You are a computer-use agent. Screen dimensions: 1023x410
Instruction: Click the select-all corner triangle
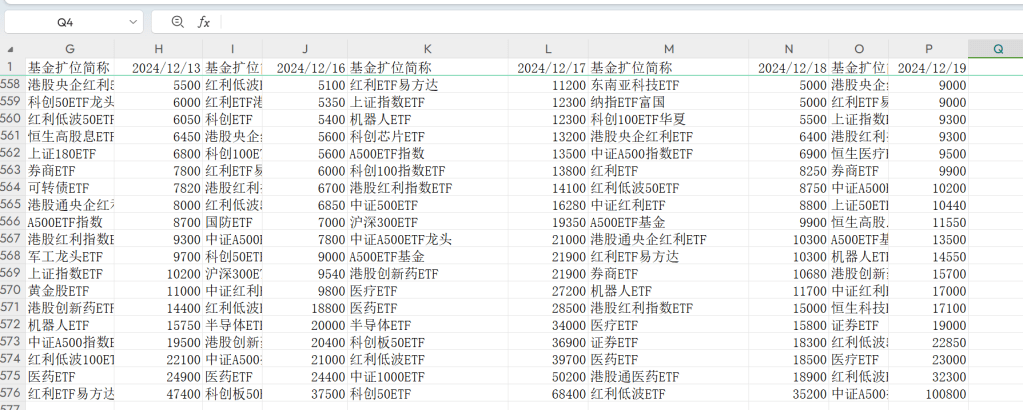pos(11,49)
